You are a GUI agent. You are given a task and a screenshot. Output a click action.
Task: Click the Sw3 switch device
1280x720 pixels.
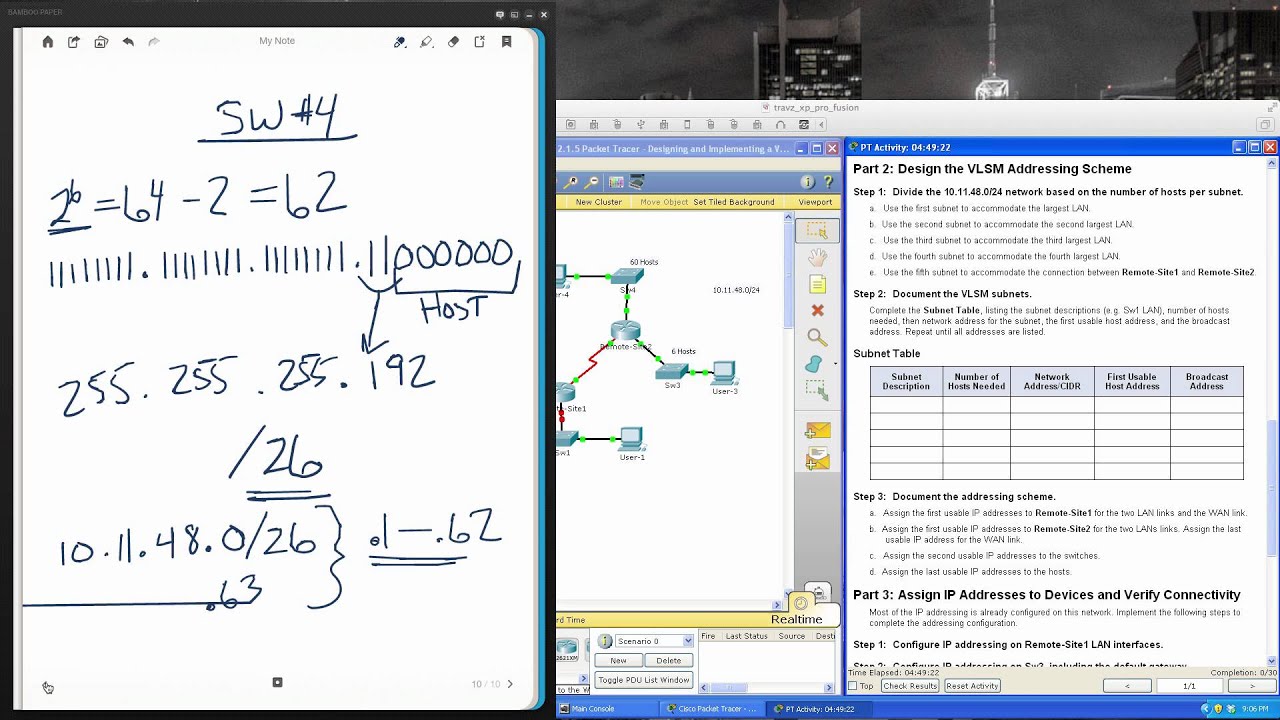point(672,371)
